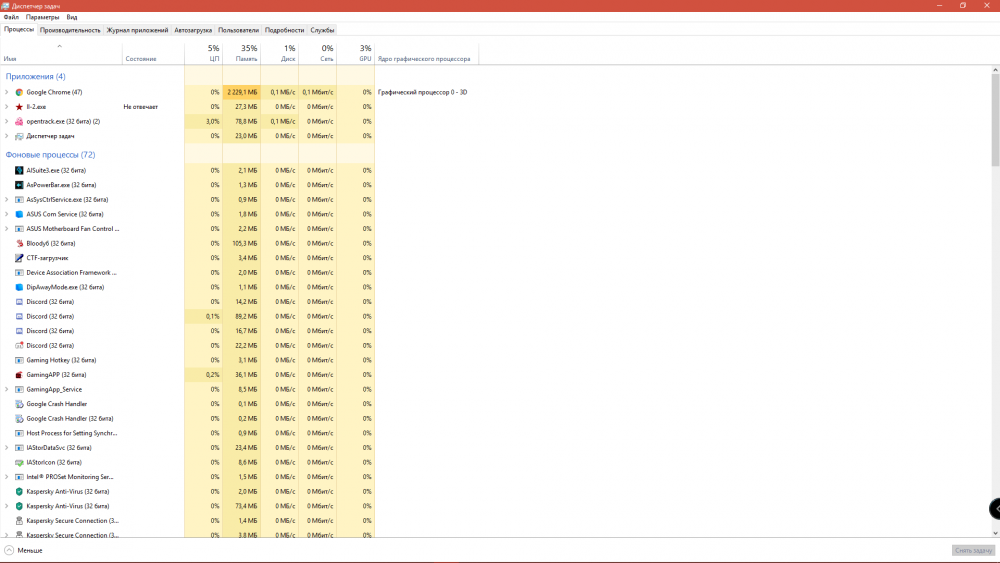This screenshot has height=563, width=1000.
Task: Select the Bloody6 process icon
Action: coord(19,243)
